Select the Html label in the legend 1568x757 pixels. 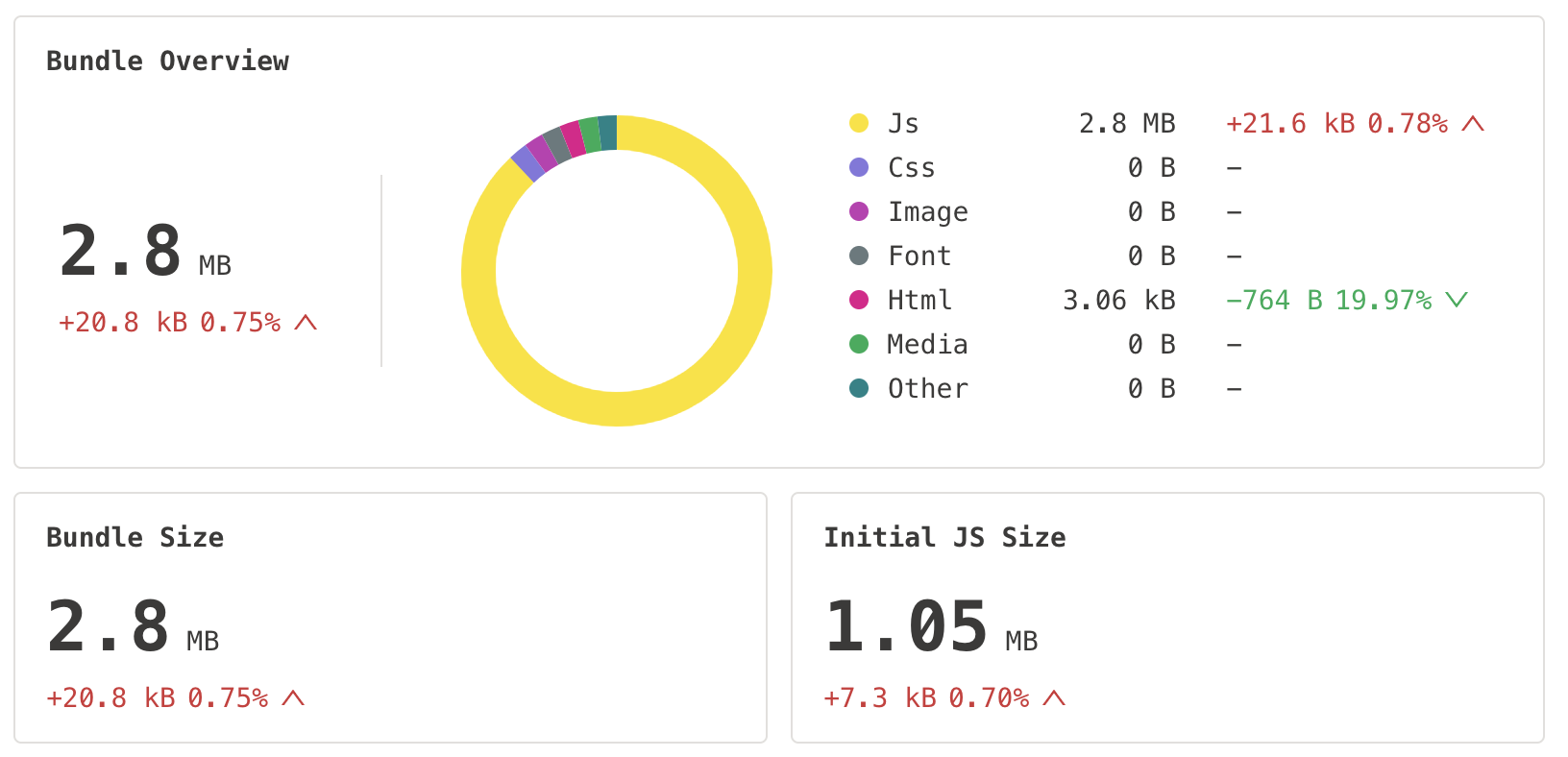pyautogui.click(x=919, y=301)
